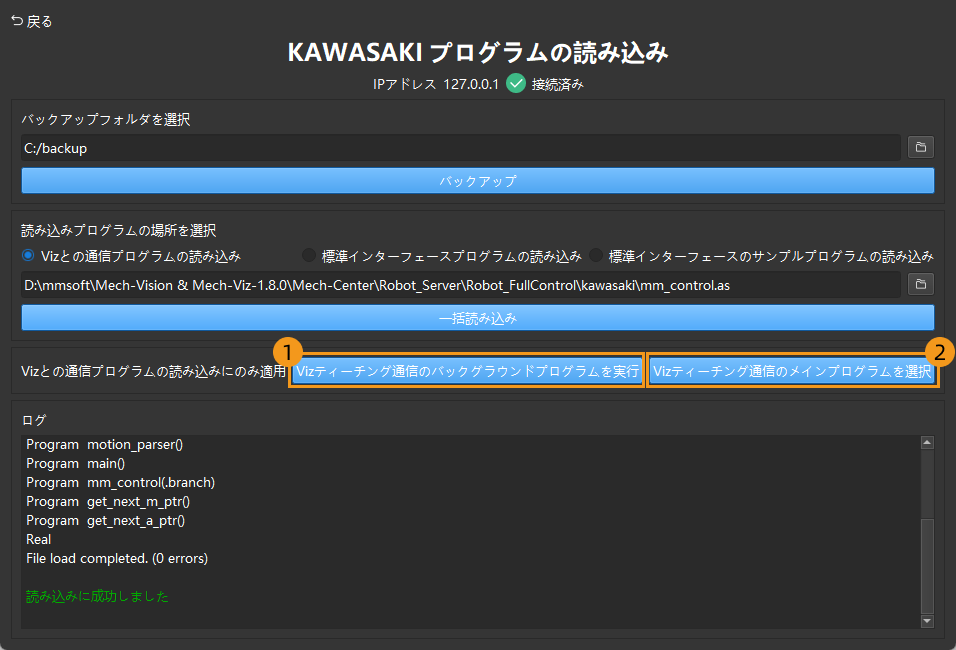
Task: Click the mm_control.as program path field
Action: 461,285
